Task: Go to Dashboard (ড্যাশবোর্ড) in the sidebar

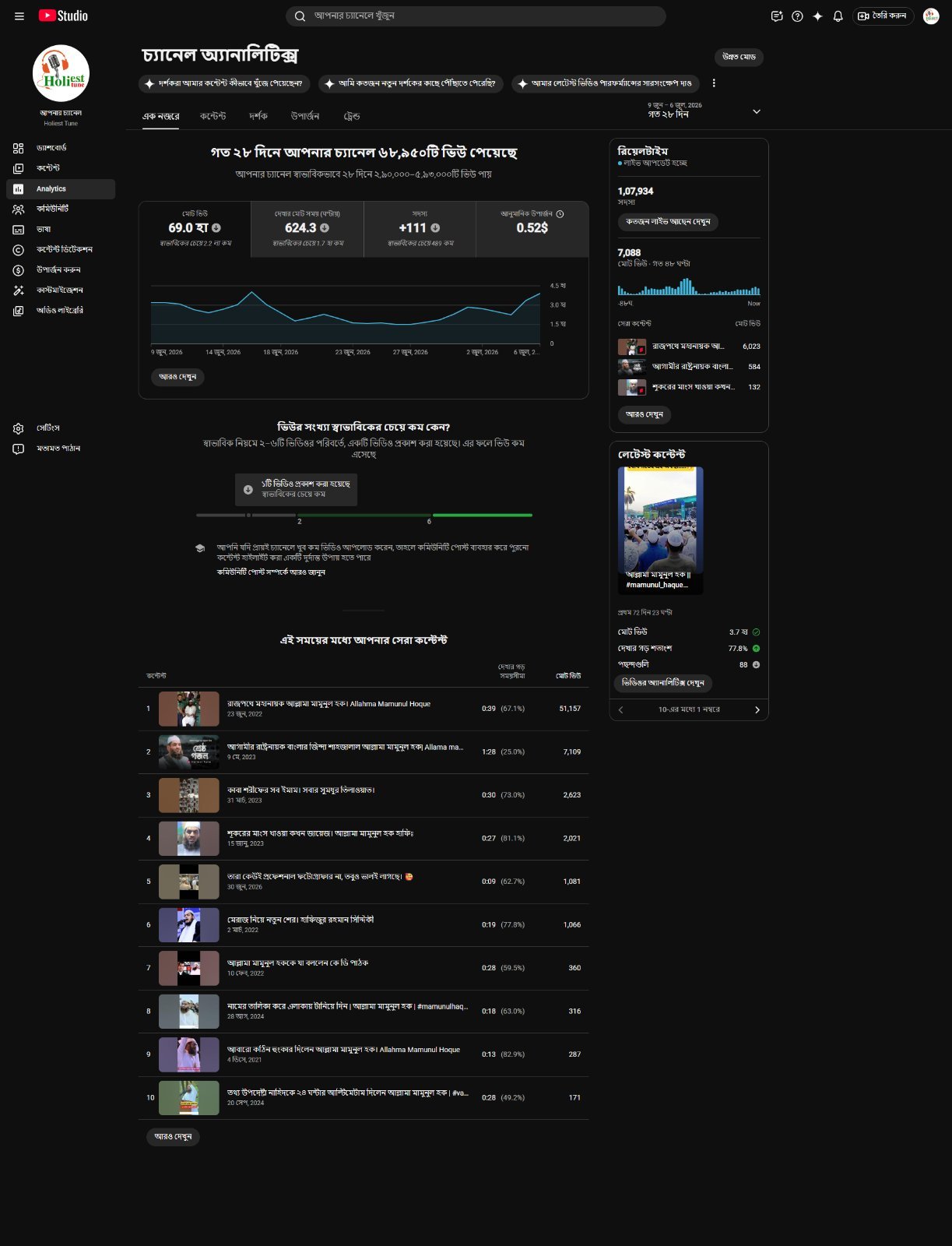Action: [61, 148]
